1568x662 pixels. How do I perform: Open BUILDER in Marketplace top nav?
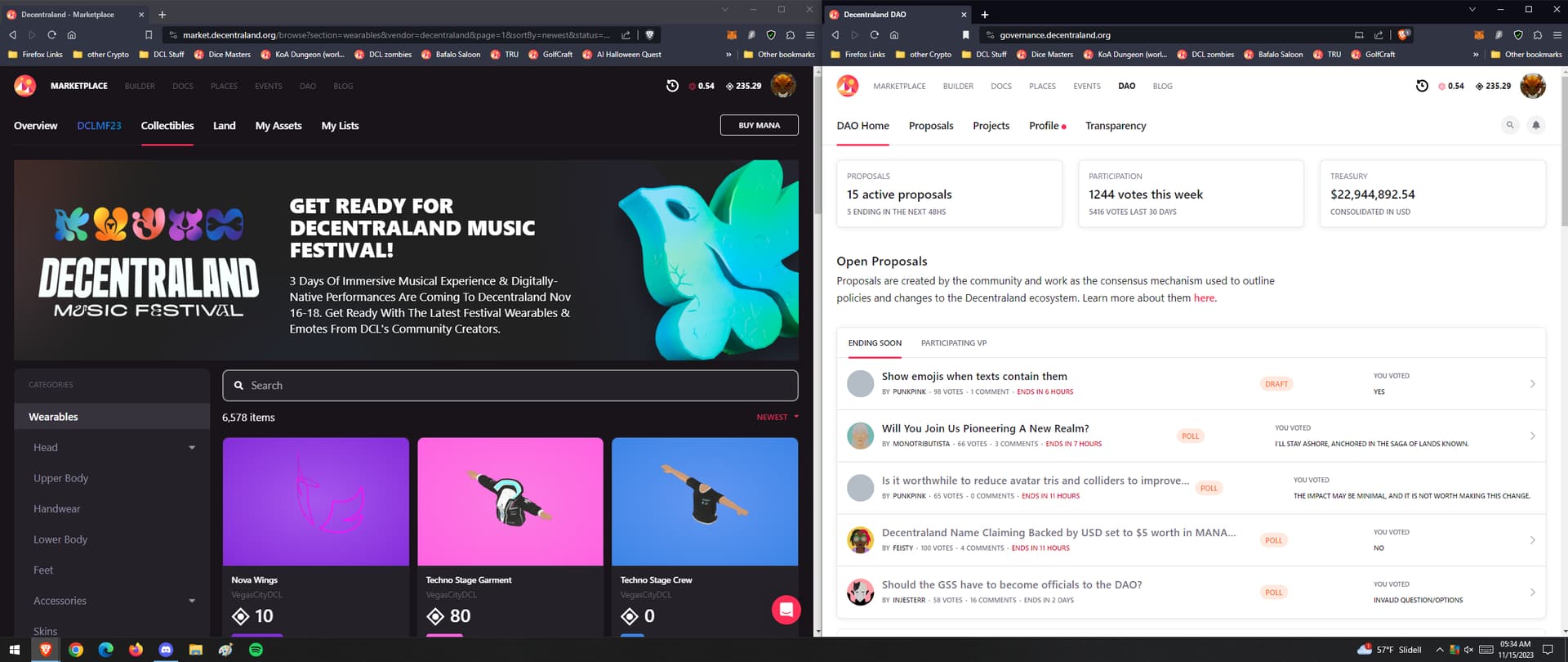point(140,86)
